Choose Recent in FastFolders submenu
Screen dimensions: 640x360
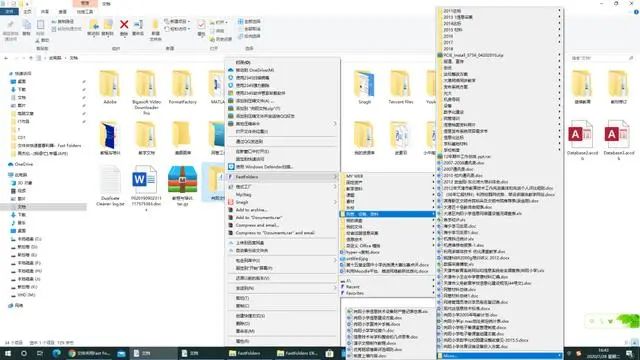click(x=388, y=287)
